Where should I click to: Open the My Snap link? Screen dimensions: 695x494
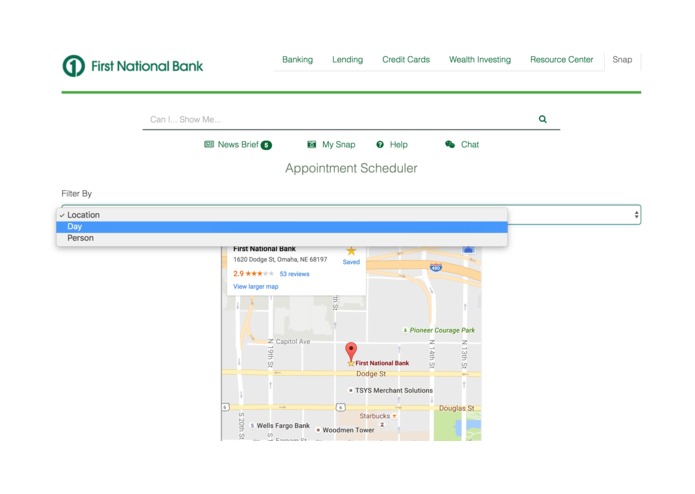pos(339,144)
